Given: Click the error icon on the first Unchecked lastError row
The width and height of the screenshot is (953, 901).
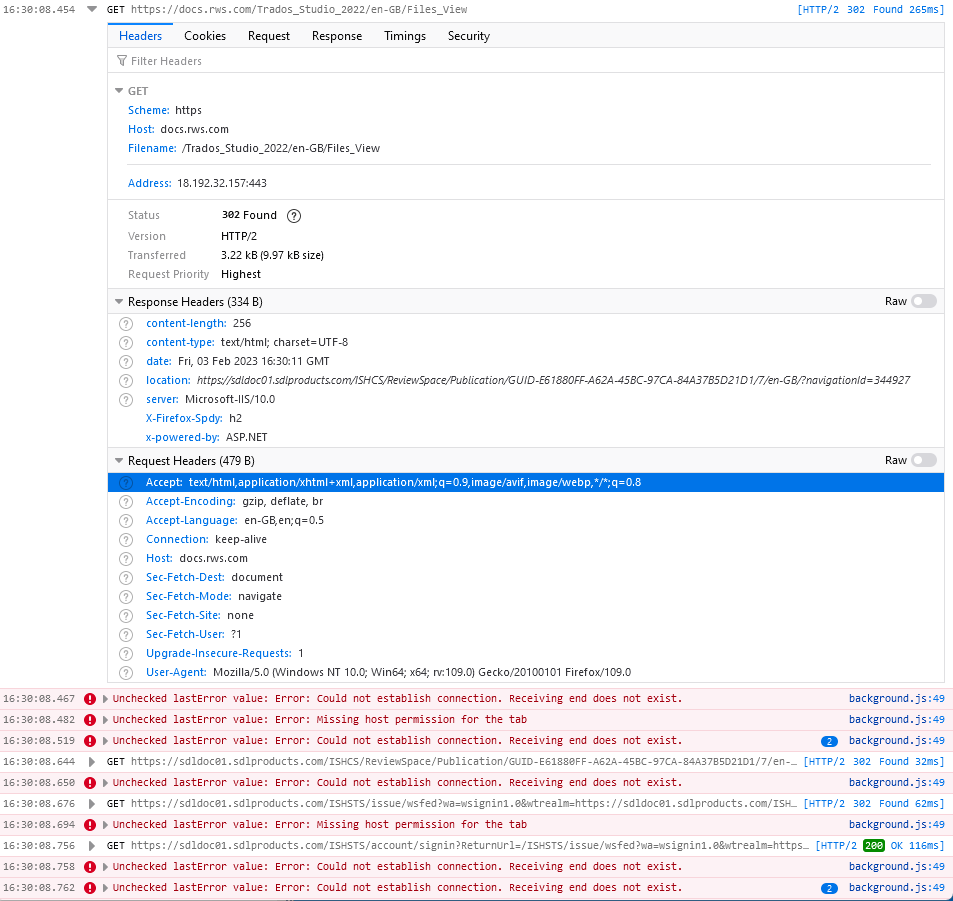Looking at the screenshot, I should click(89, 698).
